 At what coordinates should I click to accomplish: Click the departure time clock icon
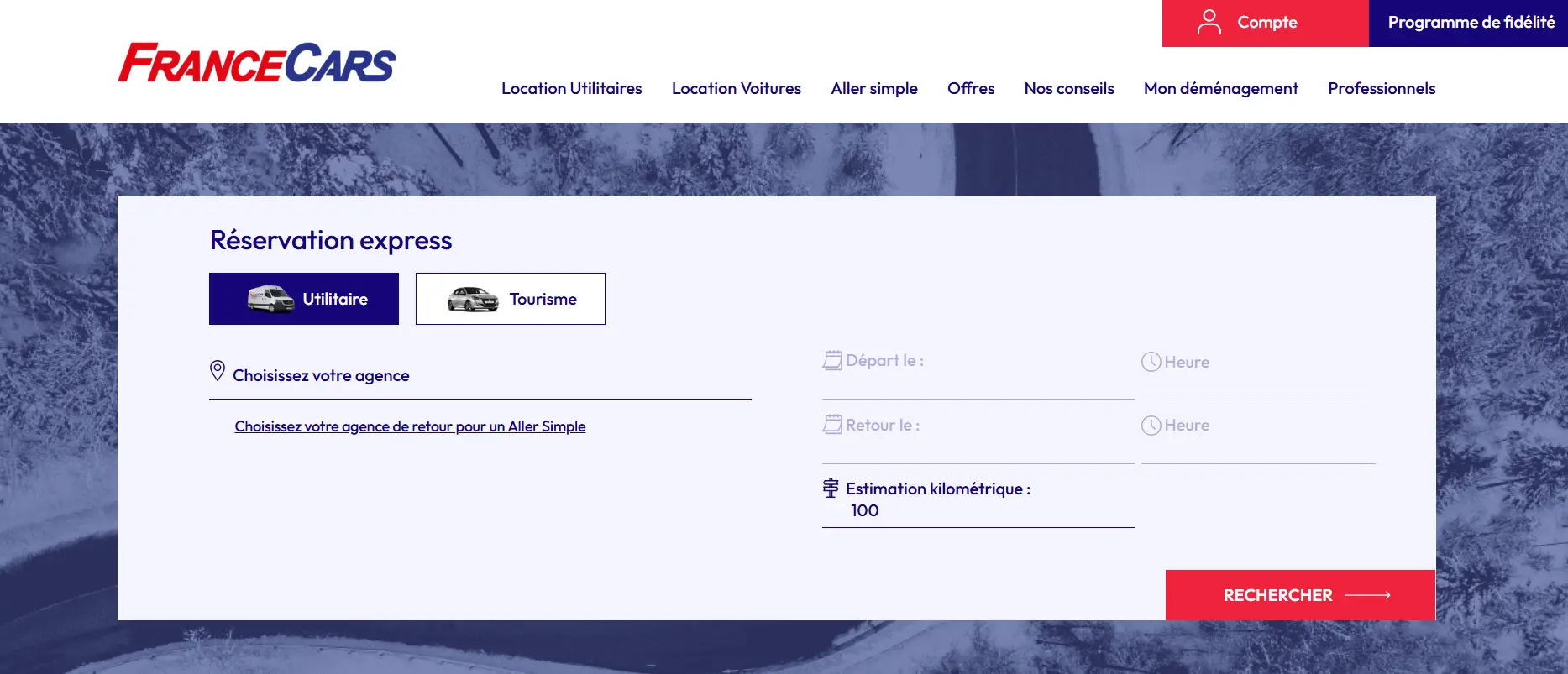point(1151,362)
